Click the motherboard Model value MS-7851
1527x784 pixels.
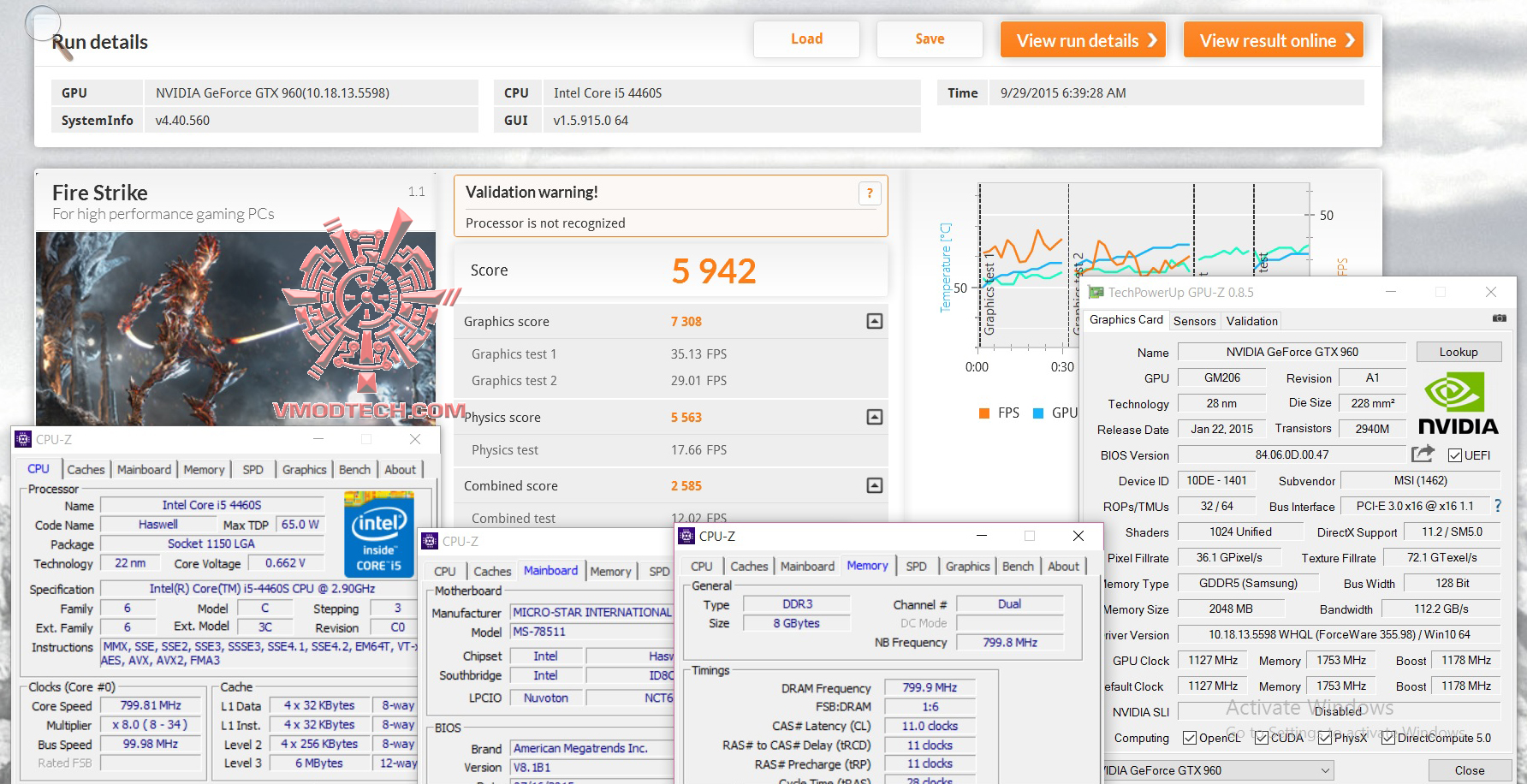(x=592, y=632)
